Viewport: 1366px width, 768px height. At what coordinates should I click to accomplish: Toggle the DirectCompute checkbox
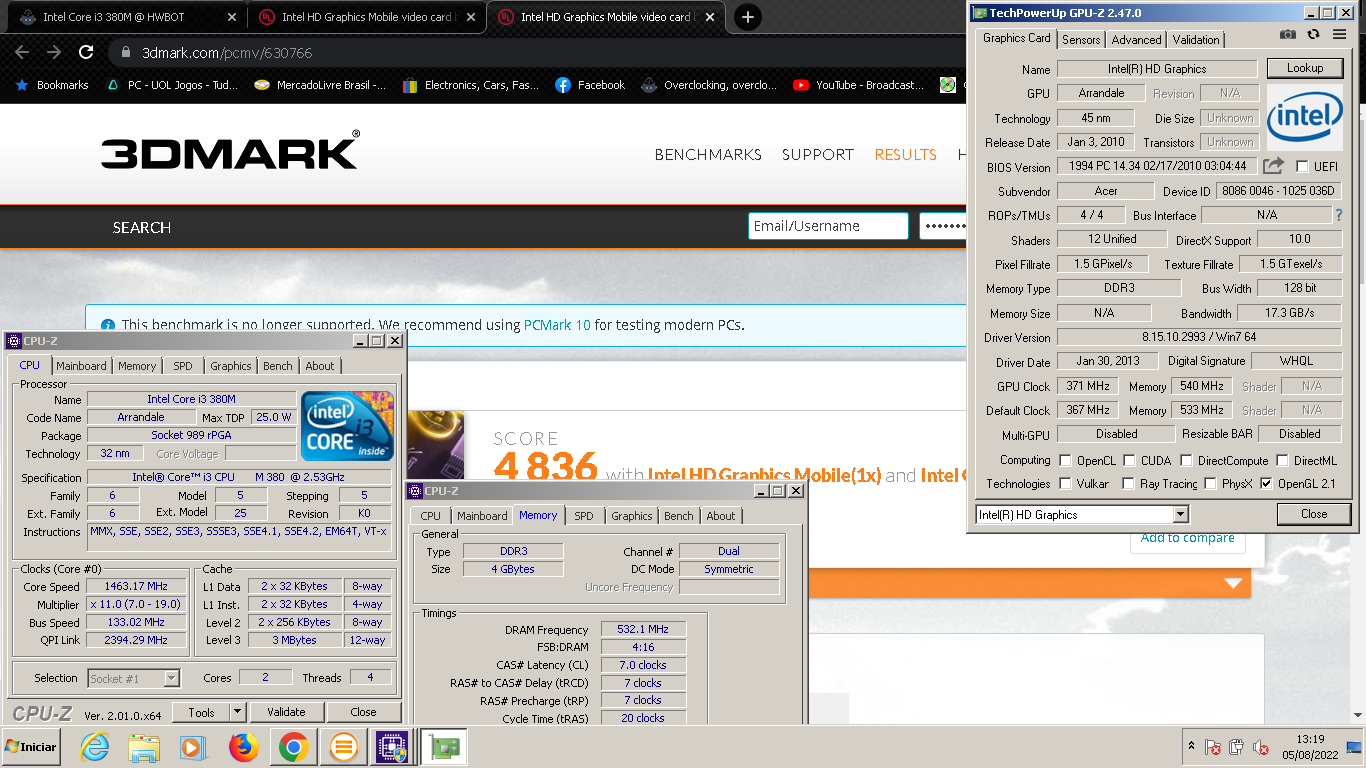click(1184, 461)
